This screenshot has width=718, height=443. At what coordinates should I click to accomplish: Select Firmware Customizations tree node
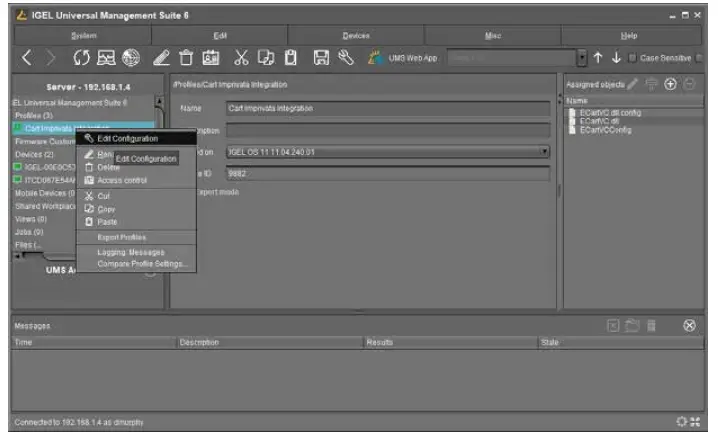pos(44,142)
